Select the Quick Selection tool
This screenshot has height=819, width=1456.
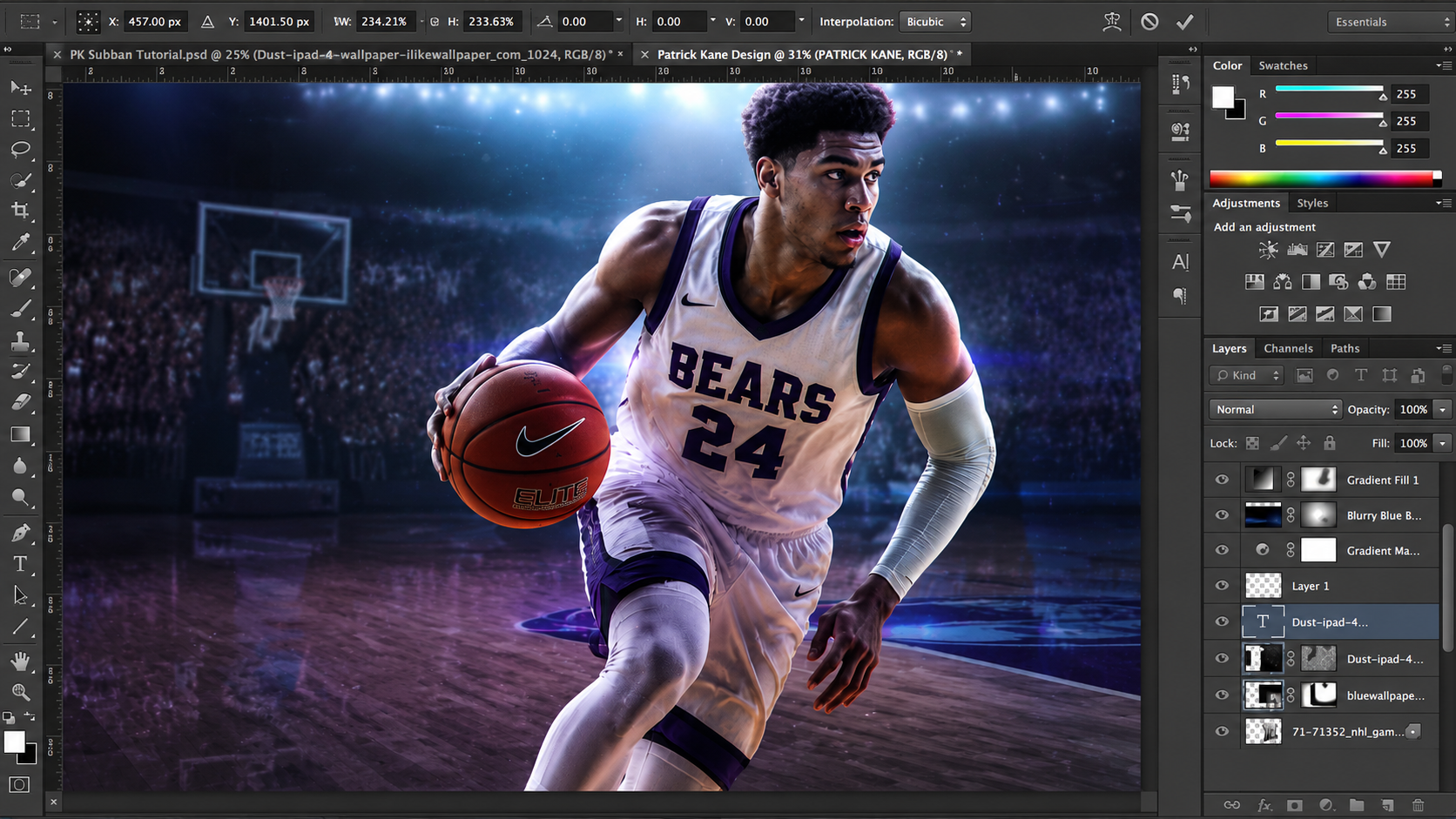pyautogui.click(x=21, y=180)
